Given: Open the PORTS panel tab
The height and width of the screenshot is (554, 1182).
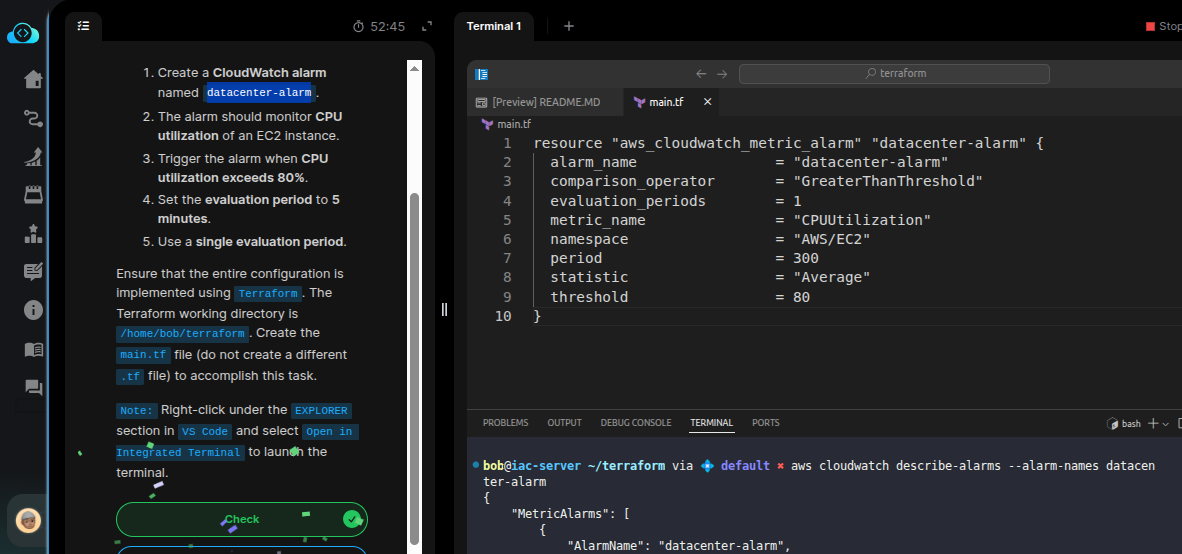Looking at the screenshot, I should pos(766,423).
